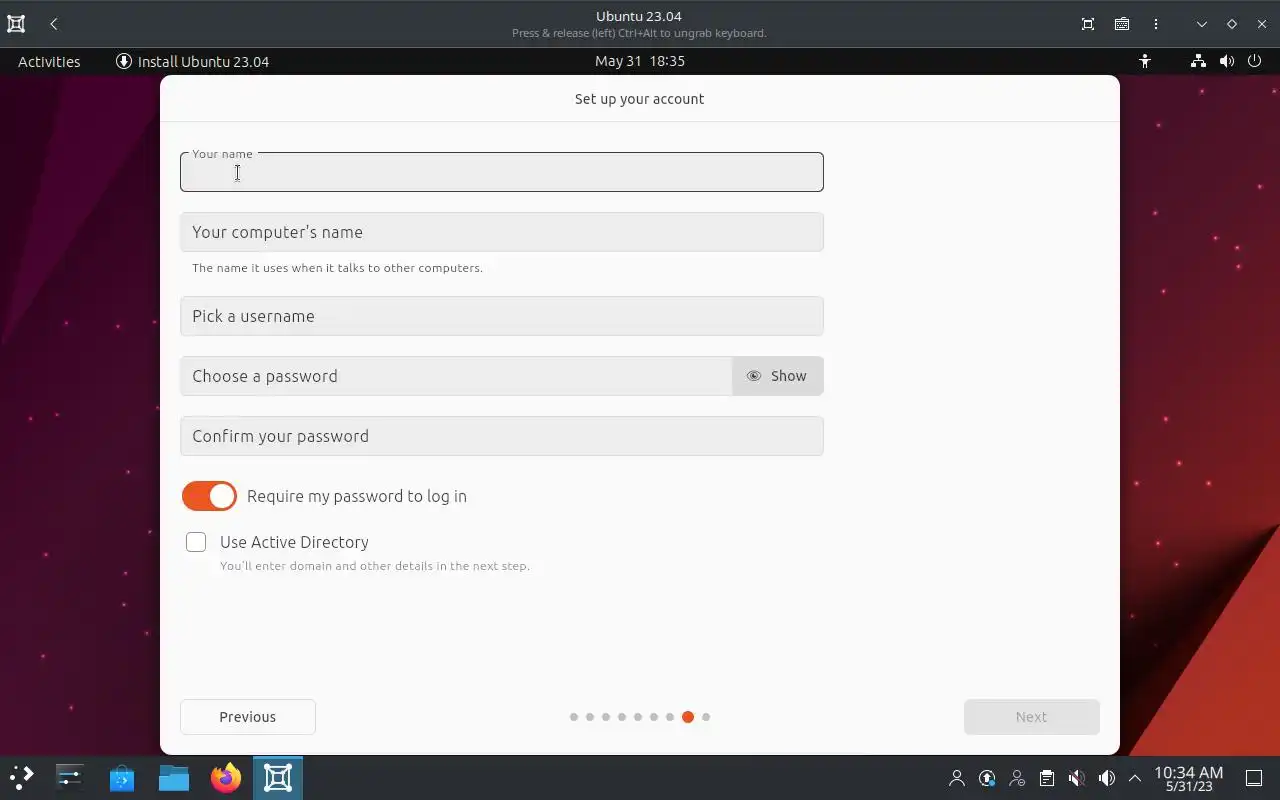Click the updates icon in the system tray
This screenshot has height=800, width=1280.
click(x=987, y=778)
